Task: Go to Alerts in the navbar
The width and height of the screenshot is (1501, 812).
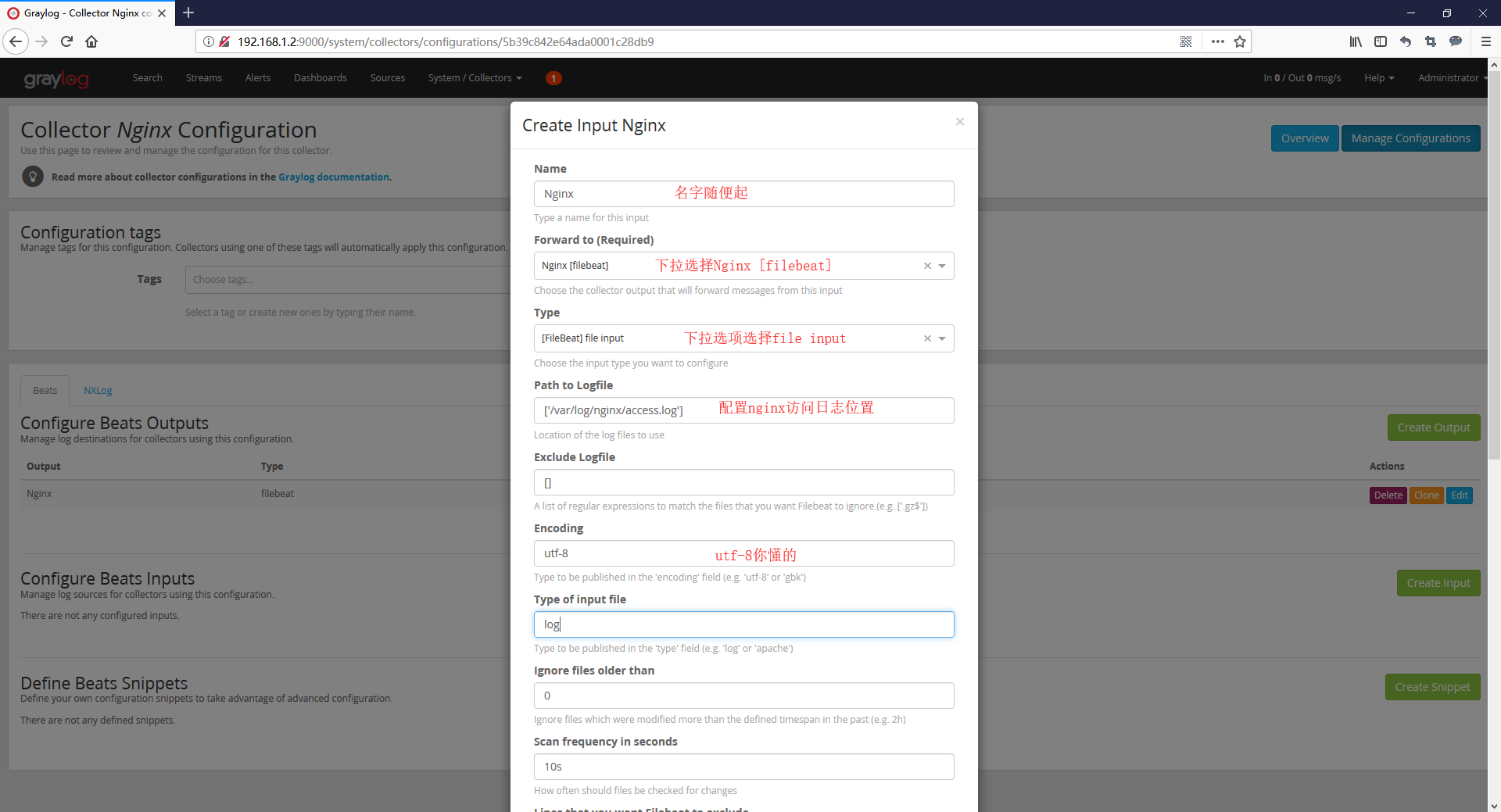Action: [258, 78]
